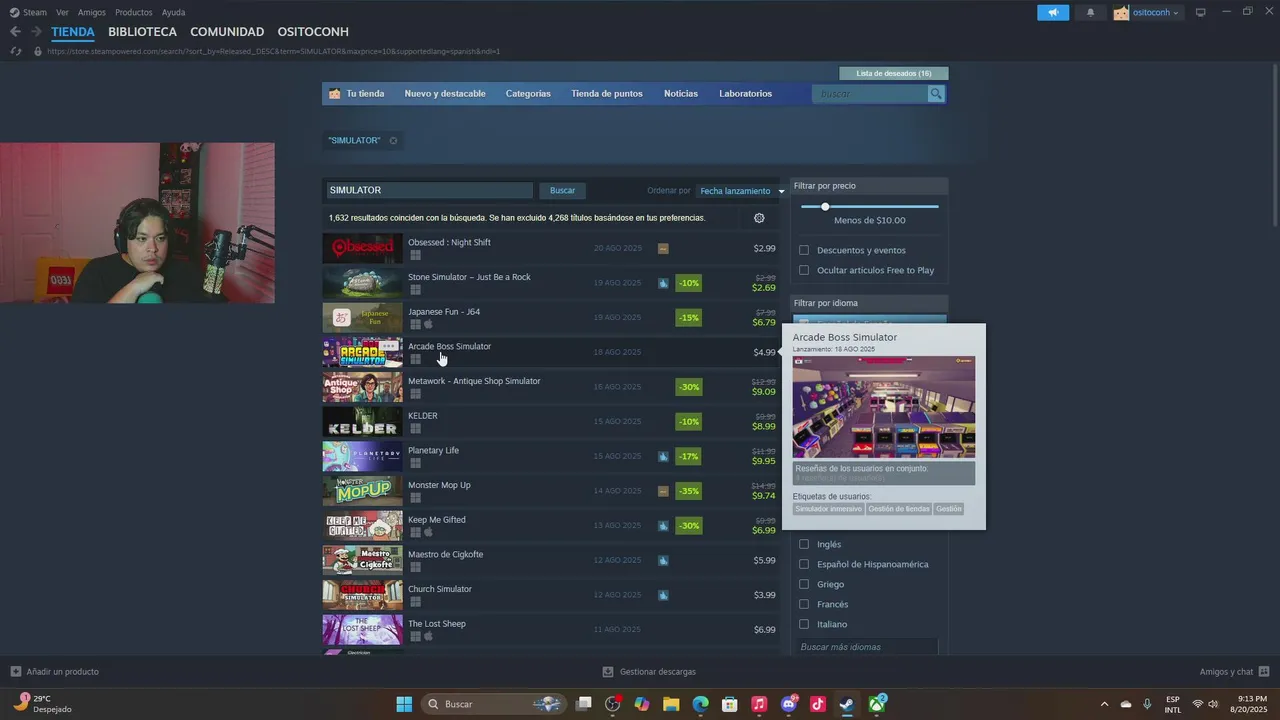Go back with the left arrow
The width and height of the screenshot is (1280, 720).
point(15,32)
